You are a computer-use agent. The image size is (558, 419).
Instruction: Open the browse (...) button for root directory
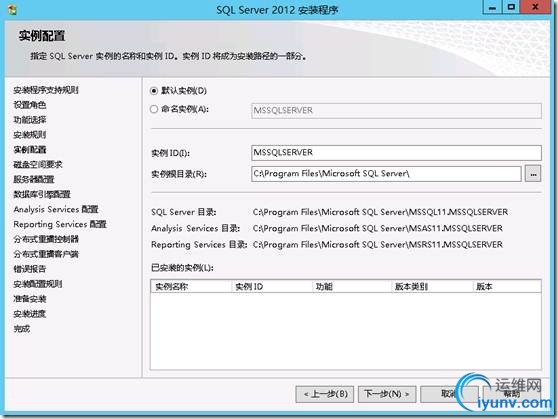coord(533,174)
